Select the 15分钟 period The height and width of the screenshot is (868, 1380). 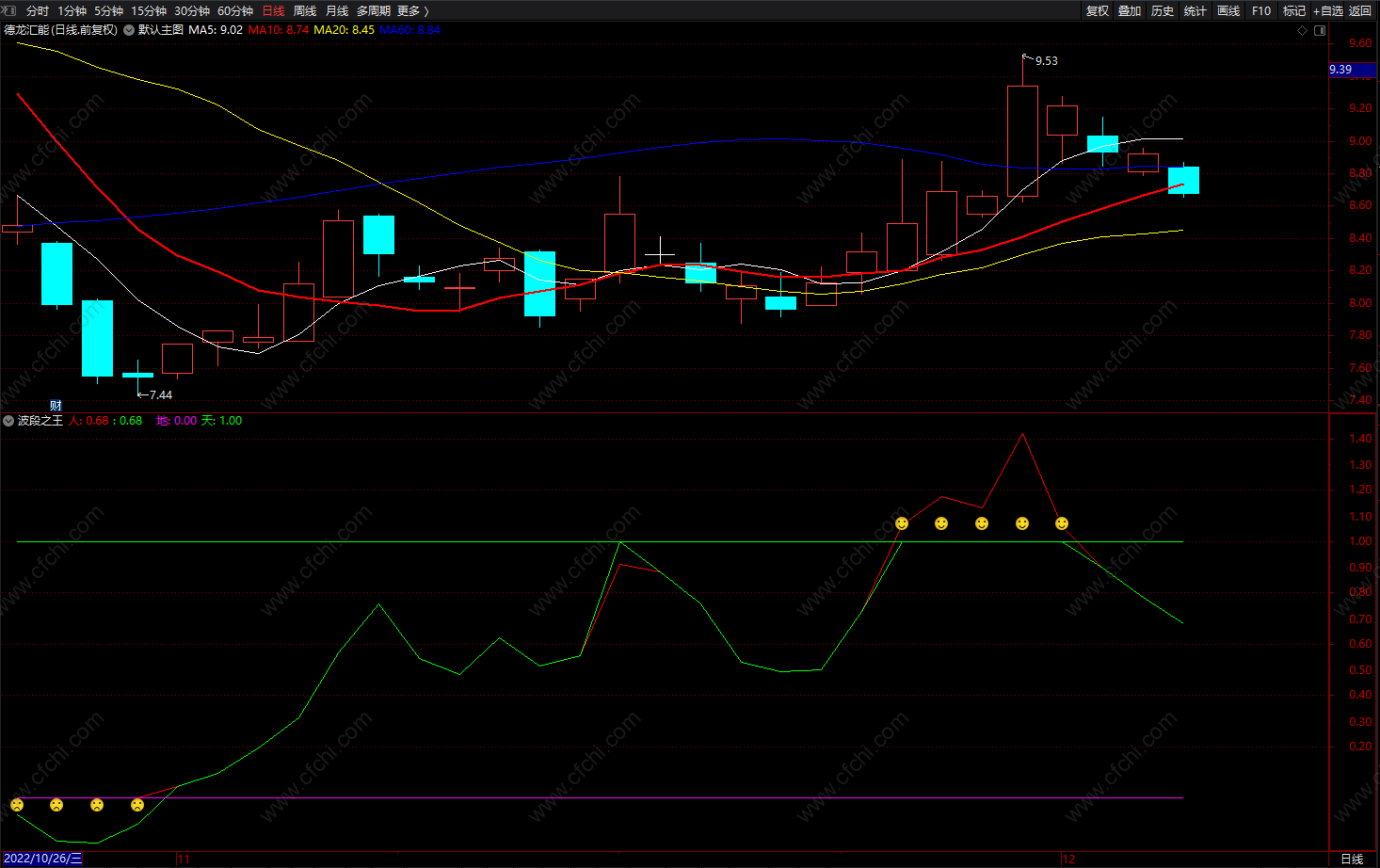pos(149,11)
